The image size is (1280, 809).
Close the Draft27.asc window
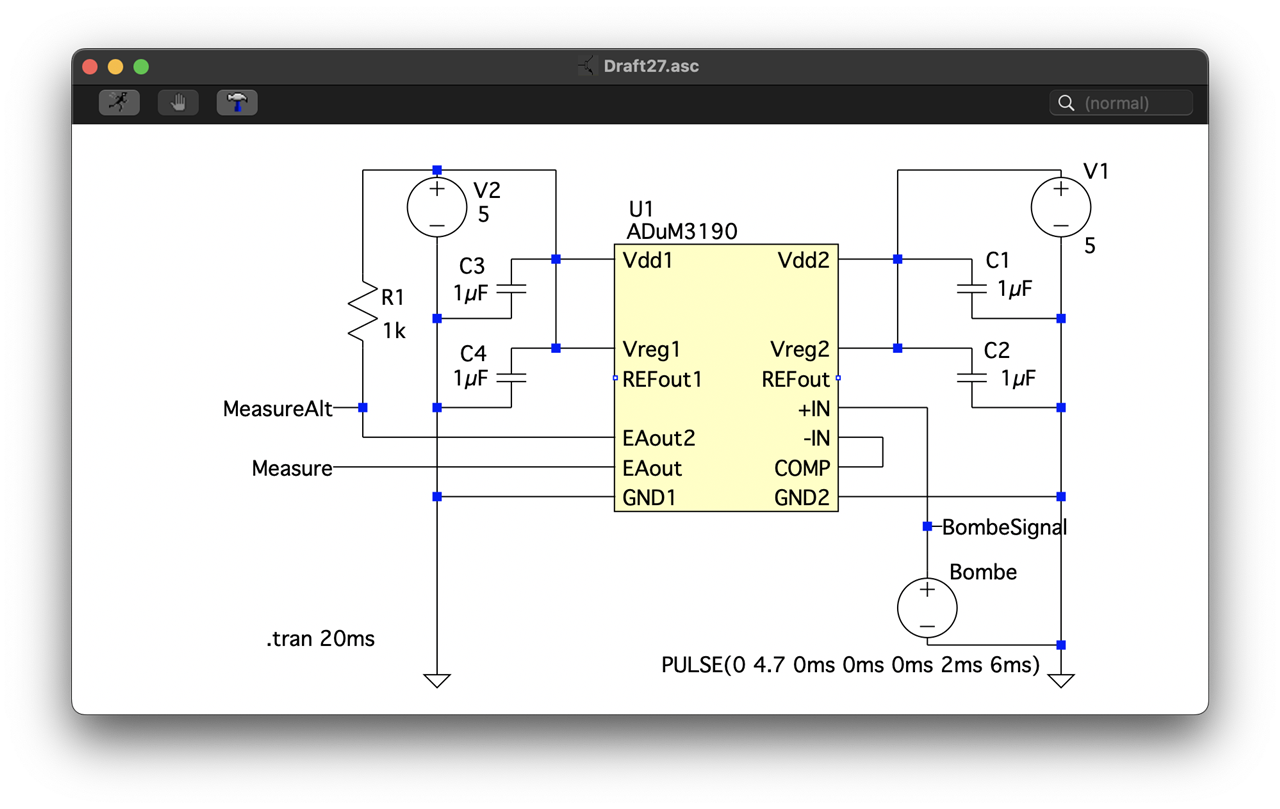pos(90,67)
